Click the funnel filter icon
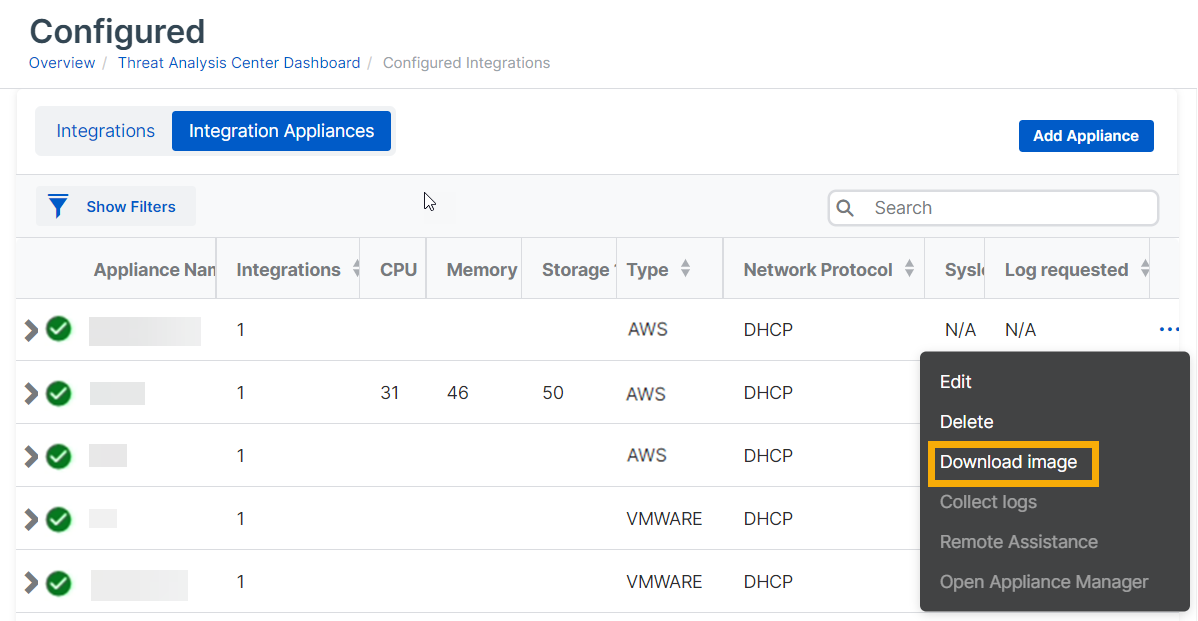1198x621 pixels. 59,207
